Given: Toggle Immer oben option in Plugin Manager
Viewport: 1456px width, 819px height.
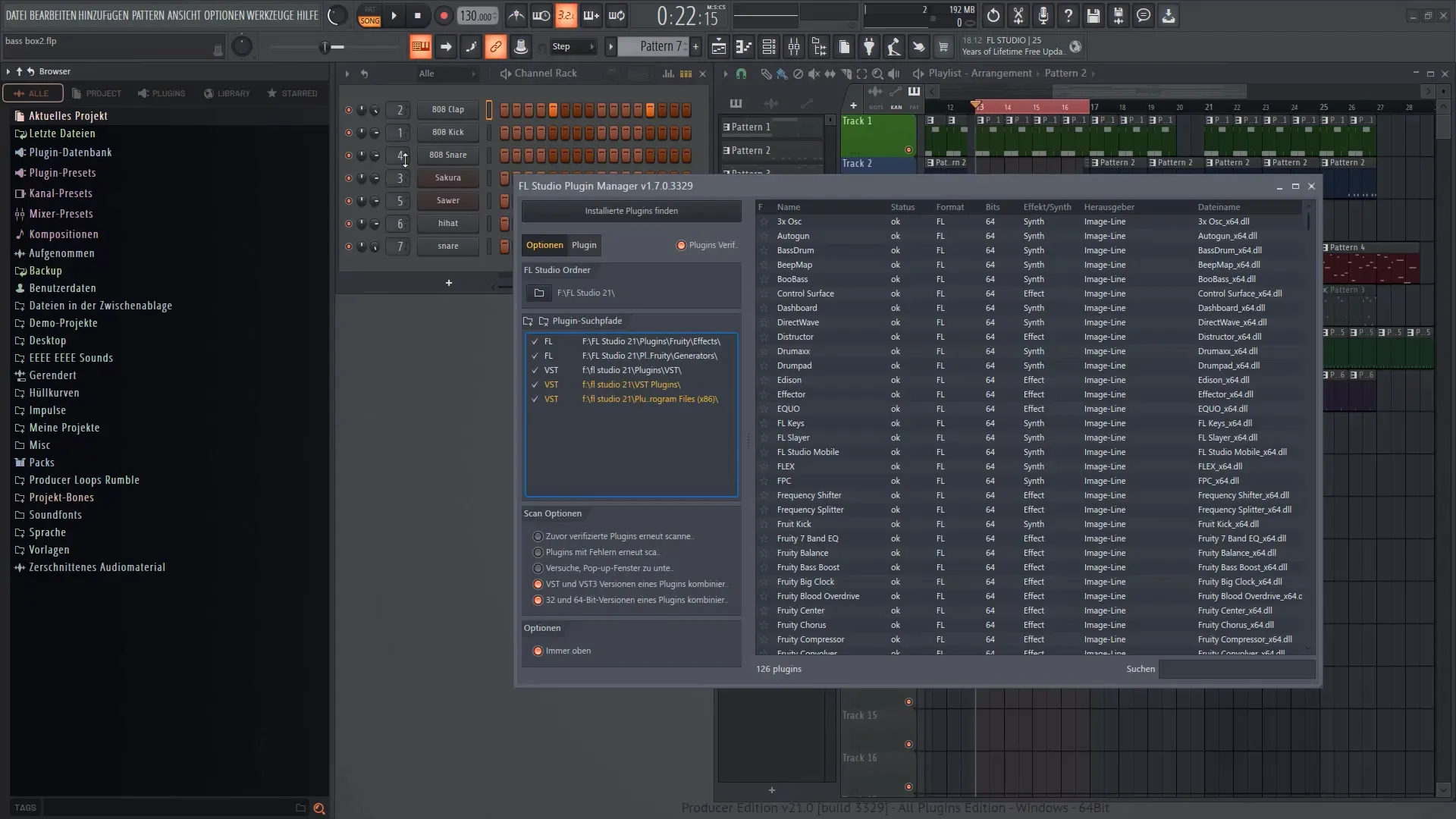Looking at the screenshot, I should (538, 651).
